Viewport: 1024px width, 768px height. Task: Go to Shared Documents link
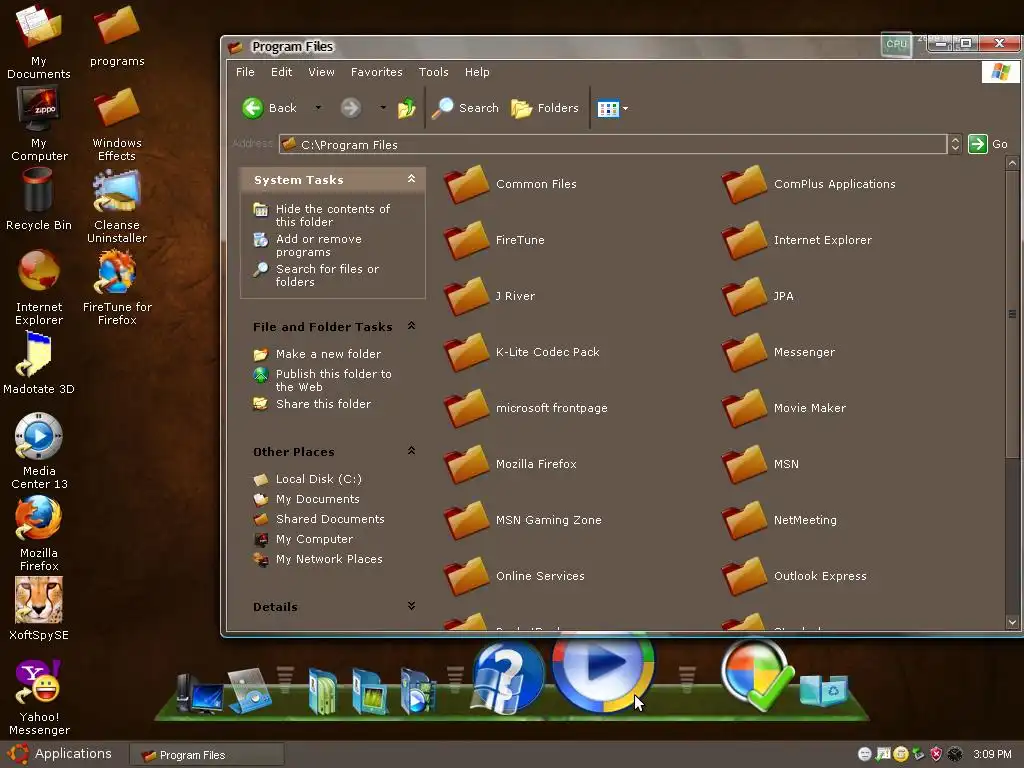click(x=330, y=519)
